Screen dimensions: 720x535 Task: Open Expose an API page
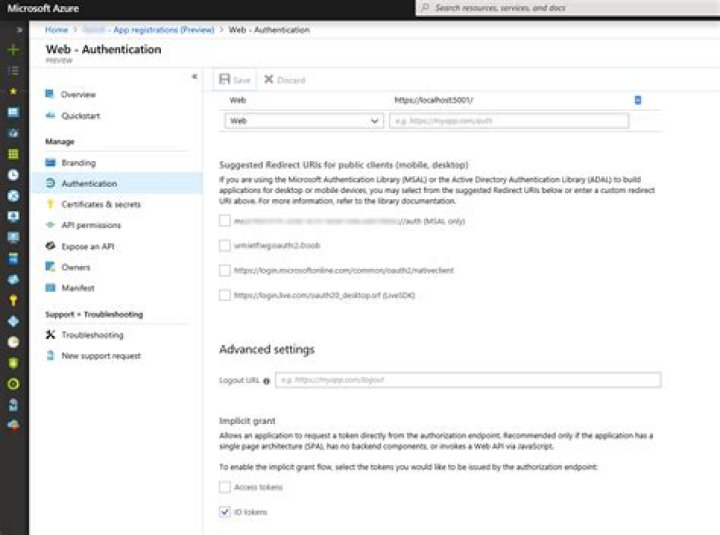click(88, 246)
